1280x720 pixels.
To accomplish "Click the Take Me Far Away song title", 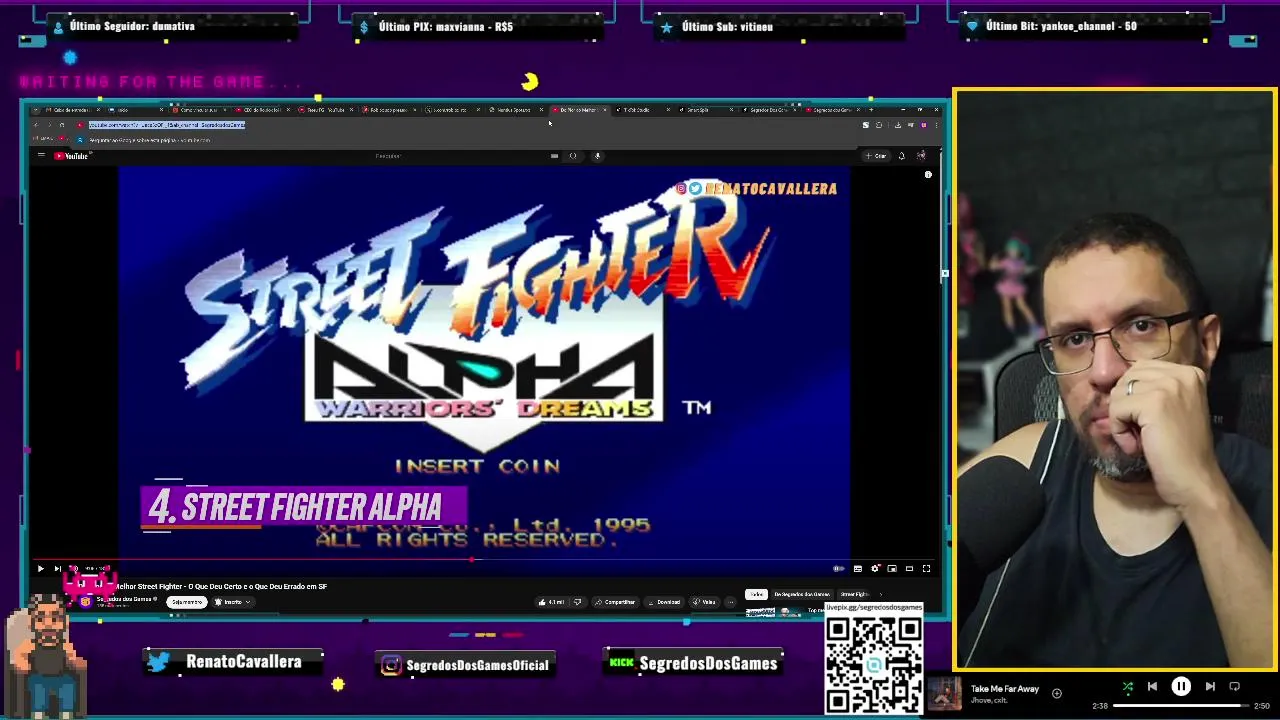I will pos(1005,689).
